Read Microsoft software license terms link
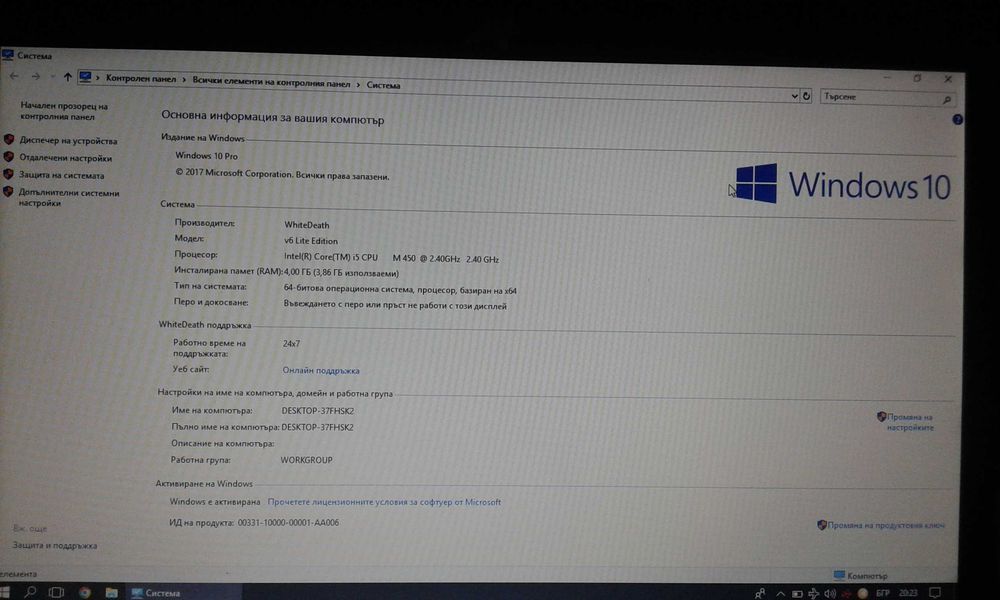This screenshot has width=1000, height=600. (x=384, y=502)
